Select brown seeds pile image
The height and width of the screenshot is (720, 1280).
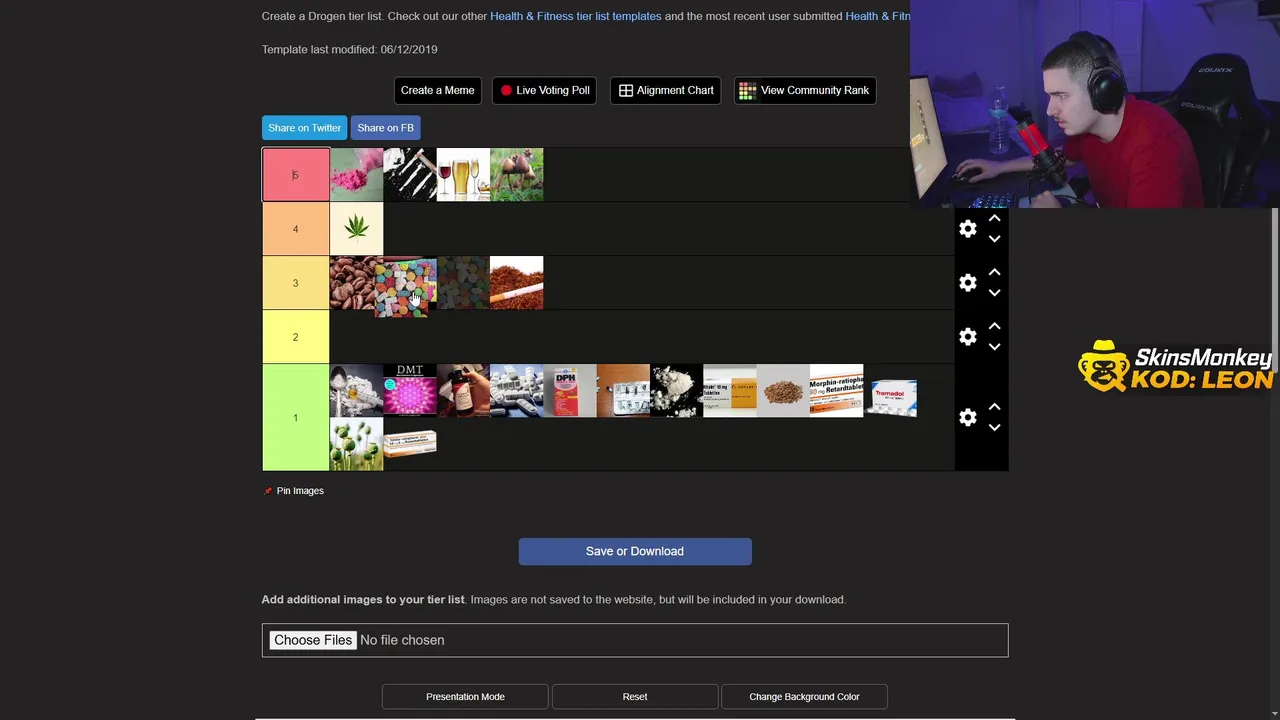[783, 391]
